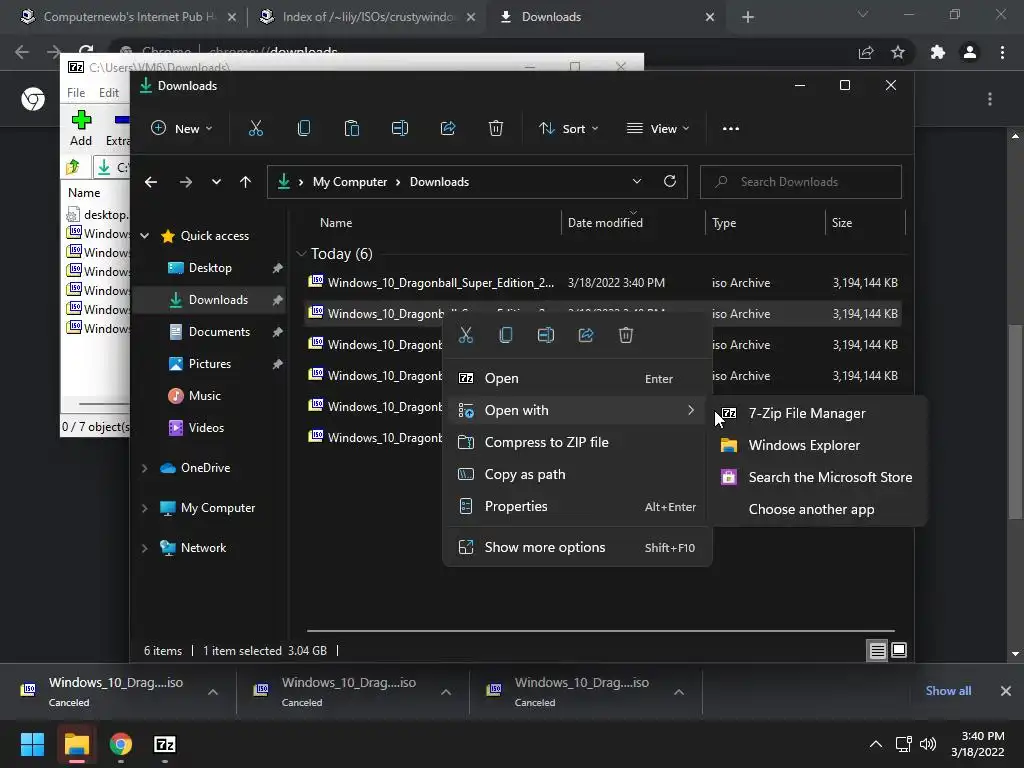
Task: Go back in Explorer navigation
Action: pyautogui.click(x=151, y=182)
